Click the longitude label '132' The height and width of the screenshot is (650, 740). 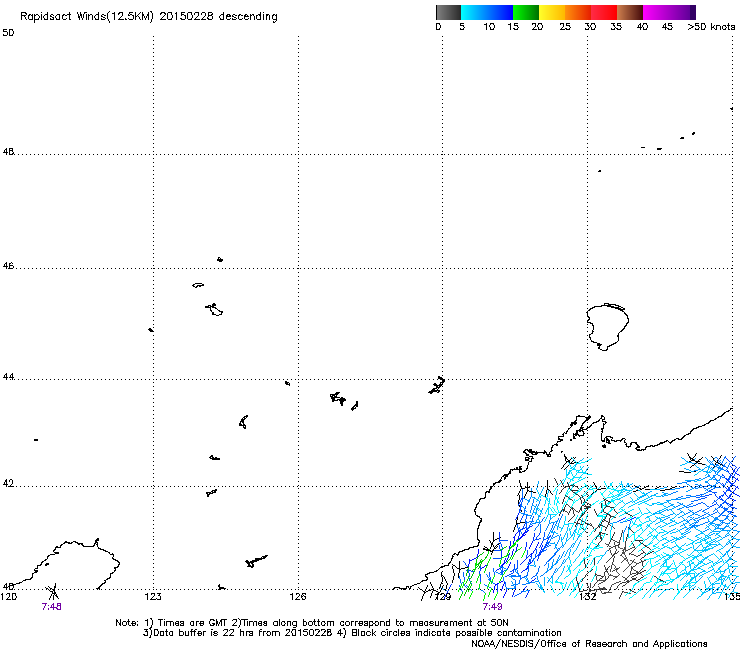pyautogui.click(x=588, y=597)
